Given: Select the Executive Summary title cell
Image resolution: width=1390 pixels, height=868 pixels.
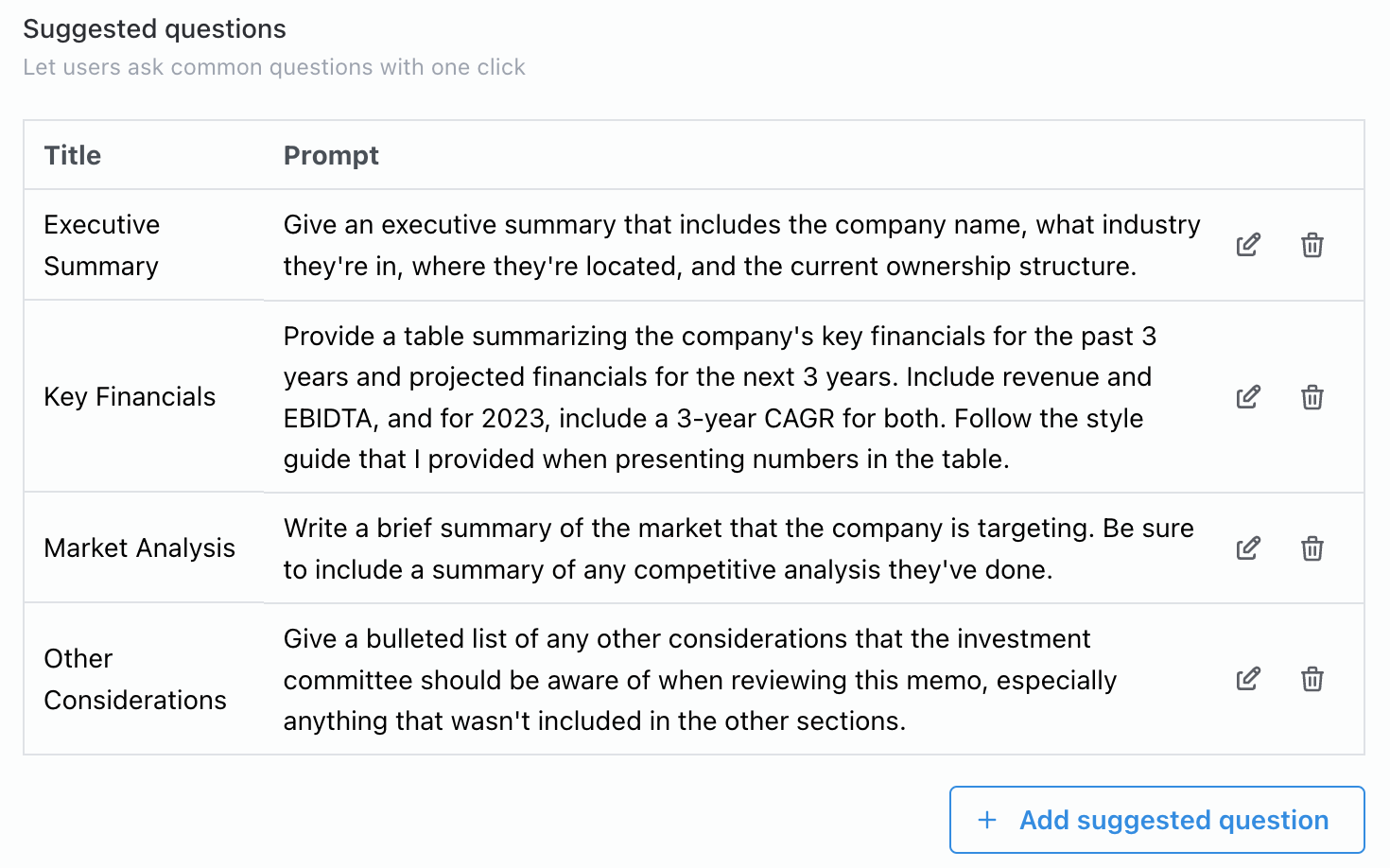Looking at the screenshot, I should [x=102, y=245].
